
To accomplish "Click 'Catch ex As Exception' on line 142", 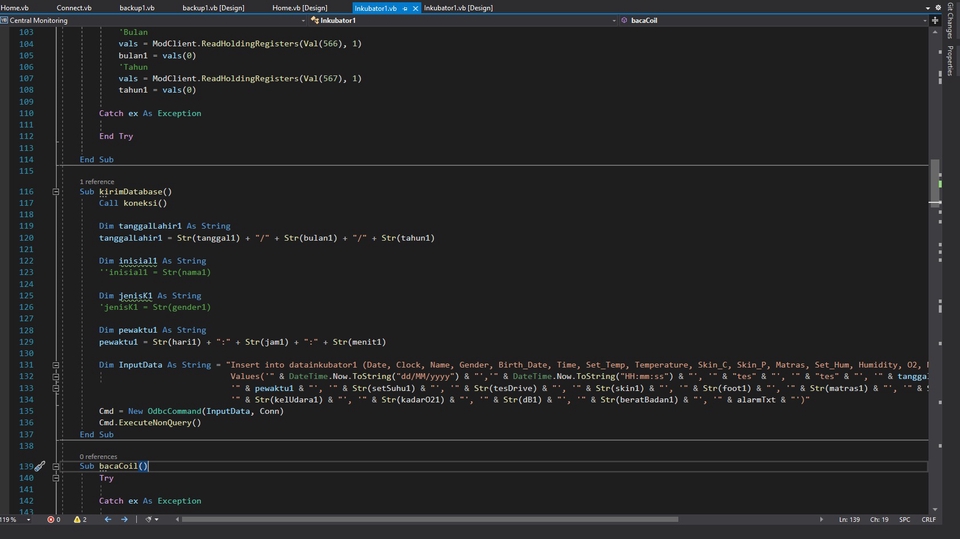I will 150,501.
